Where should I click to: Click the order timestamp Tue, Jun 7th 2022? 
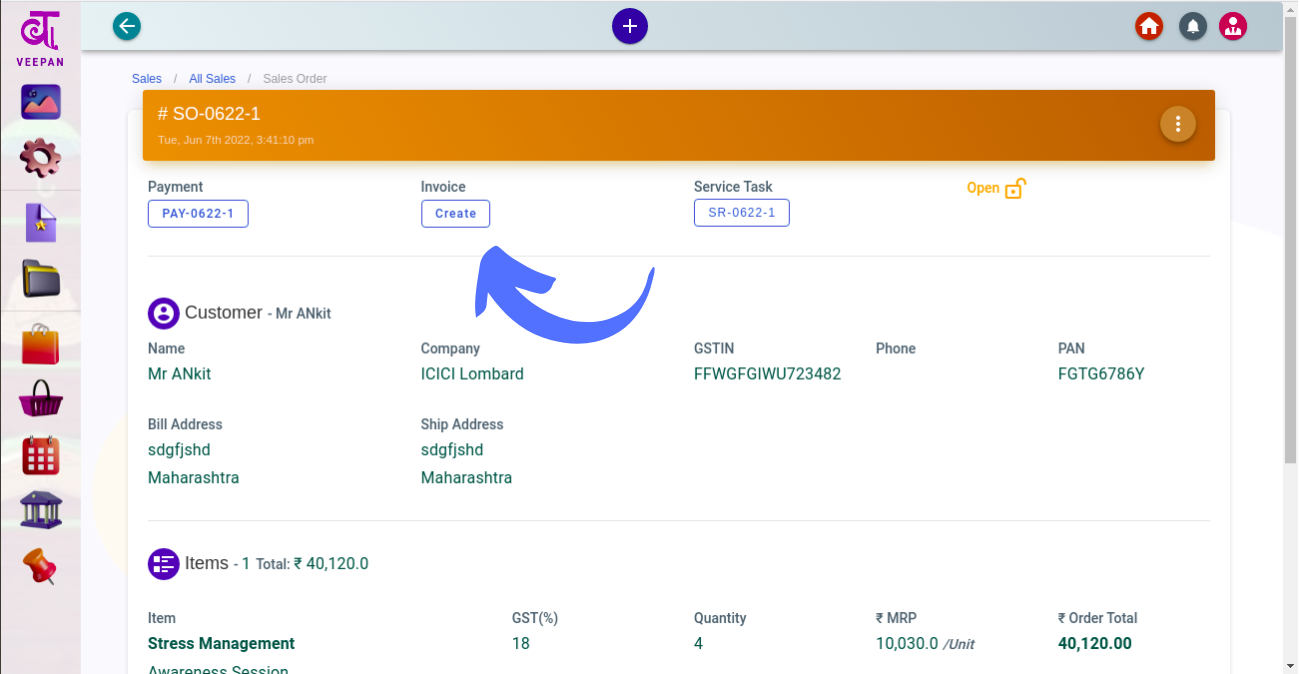[236, 140]
